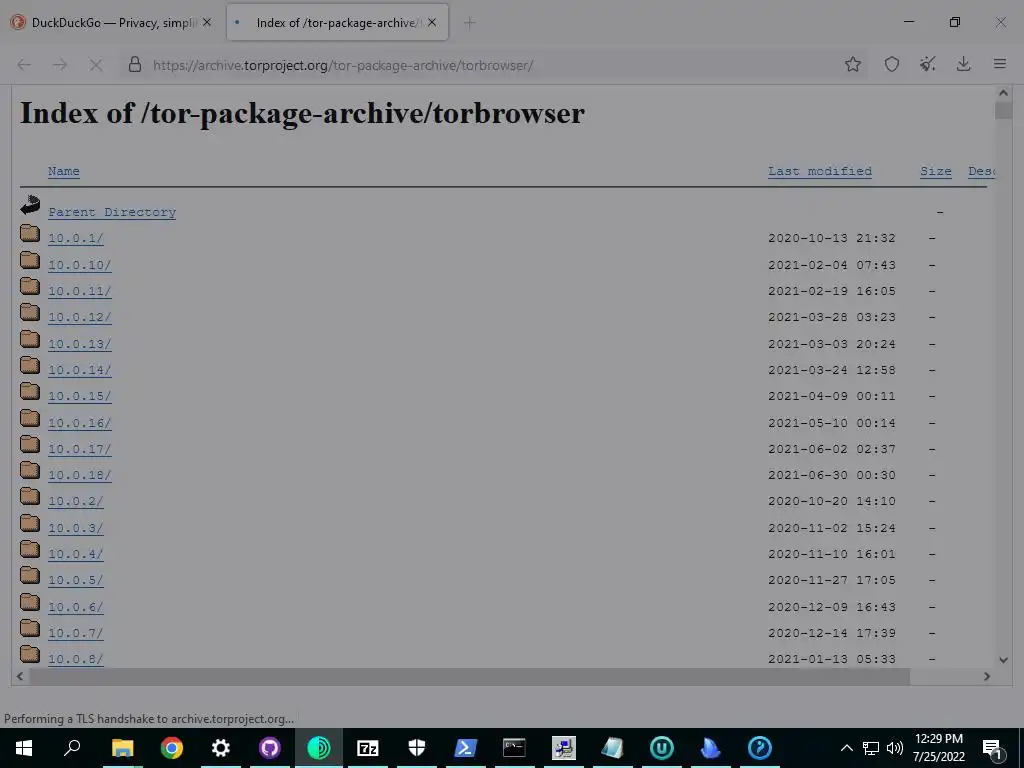Open the 10.0.11/ directory

(x=80, y=291)
